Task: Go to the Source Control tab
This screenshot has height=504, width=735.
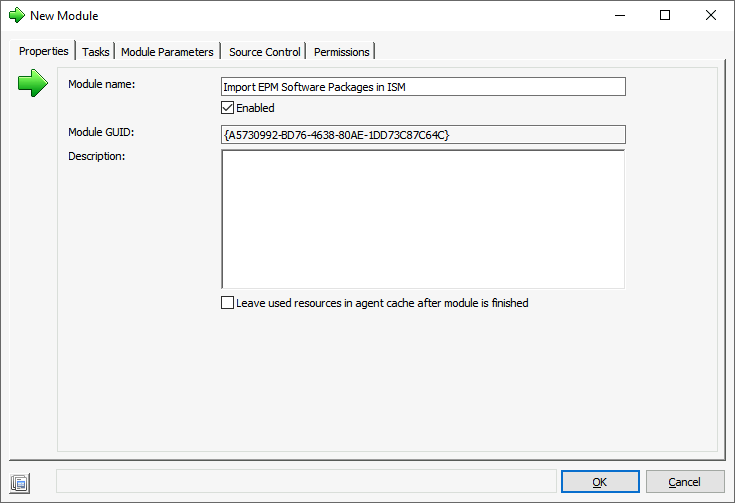Action: pyautogui.click(x=264, y=52)
